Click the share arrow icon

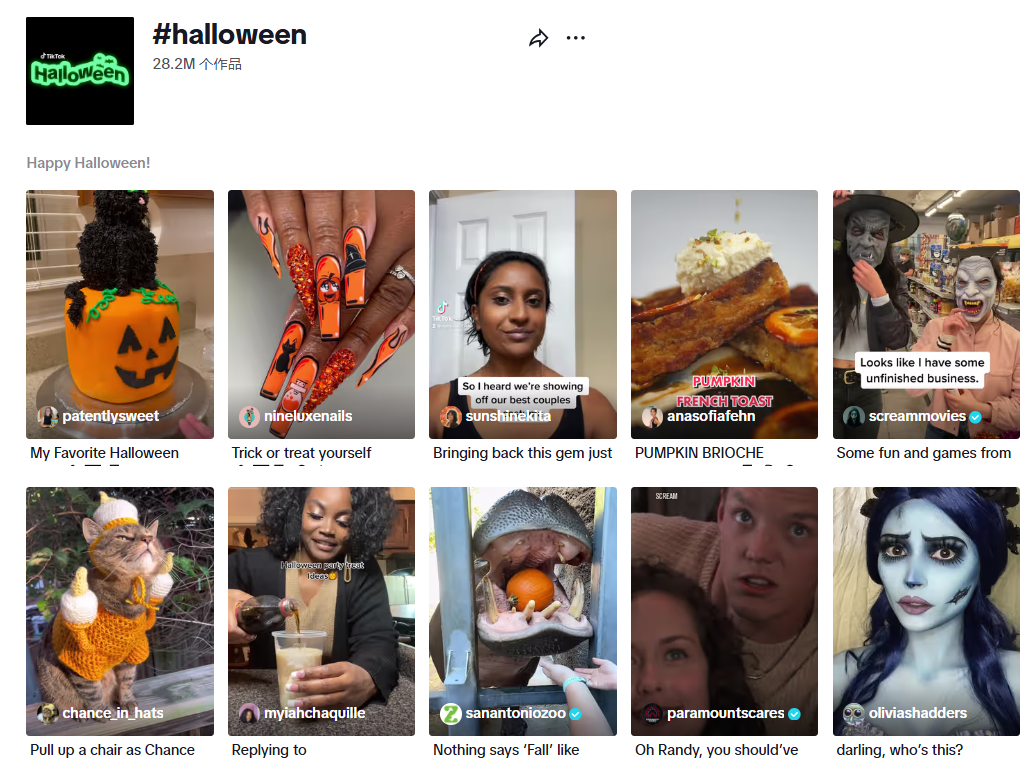[539, 39]
